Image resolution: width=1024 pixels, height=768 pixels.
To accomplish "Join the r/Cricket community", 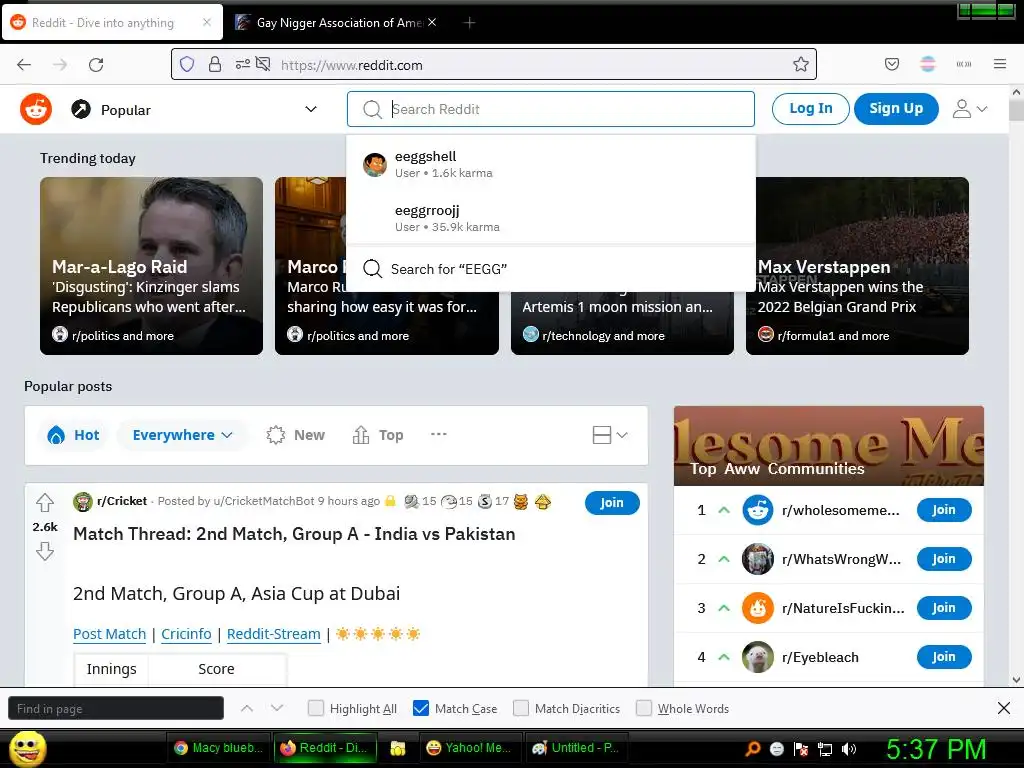I will (x=612, y=502).
